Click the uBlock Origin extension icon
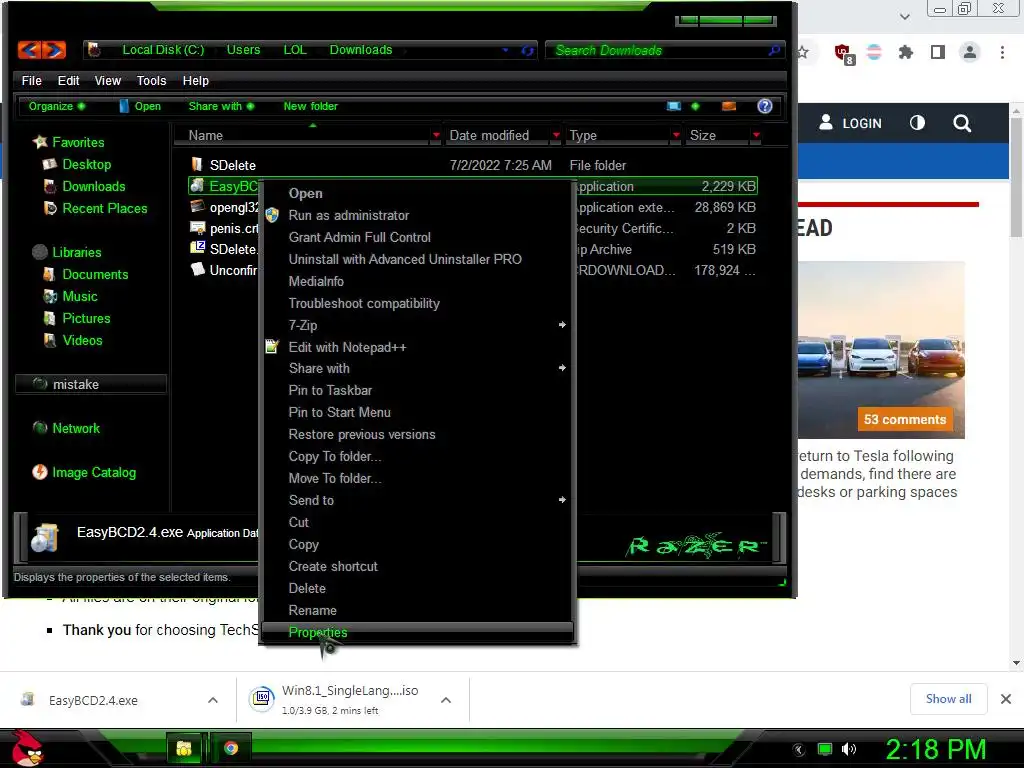This screenshot has width=1024, height=768. 844,54
